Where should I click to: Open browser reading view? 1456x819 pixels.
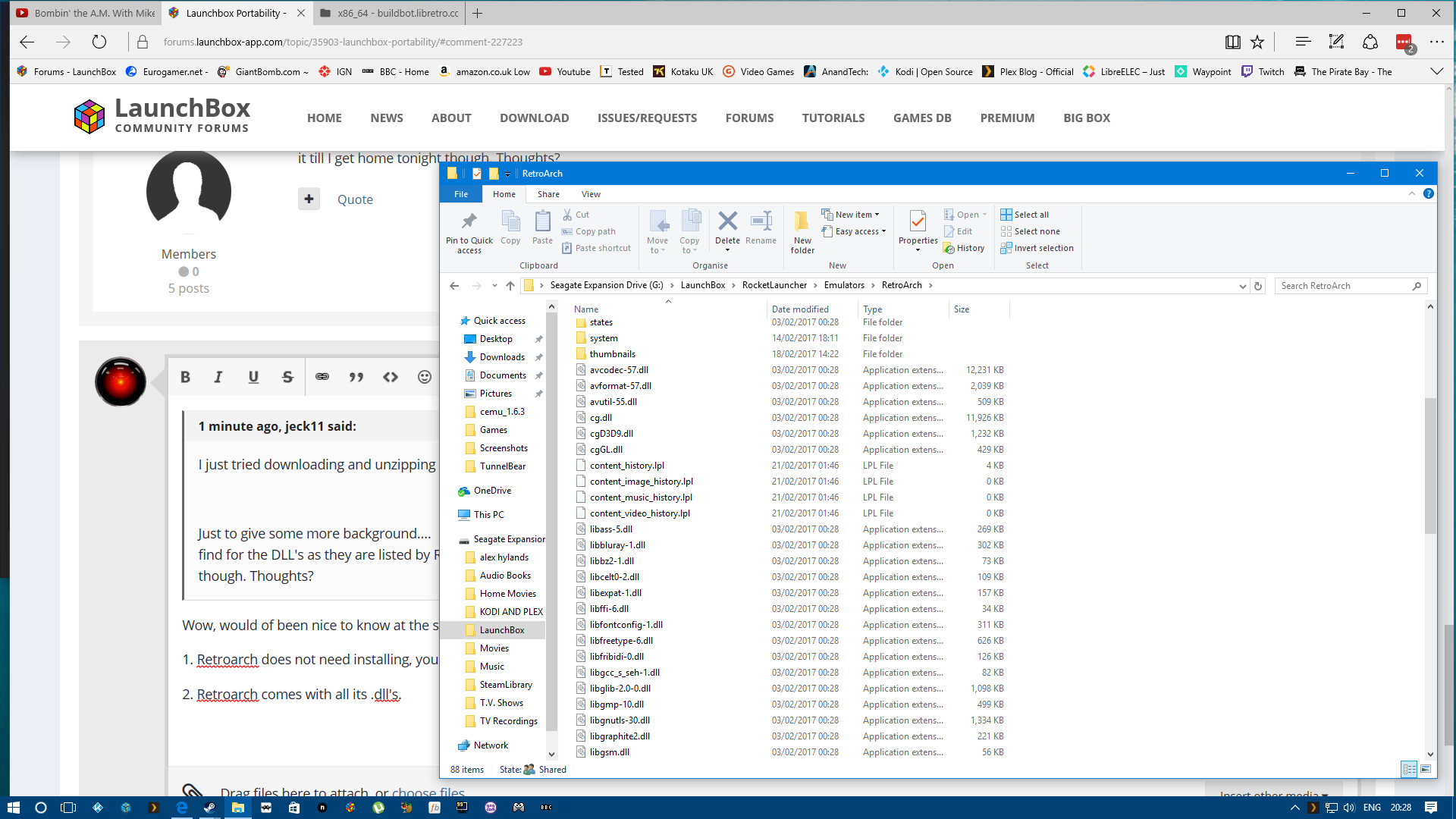1233,42
